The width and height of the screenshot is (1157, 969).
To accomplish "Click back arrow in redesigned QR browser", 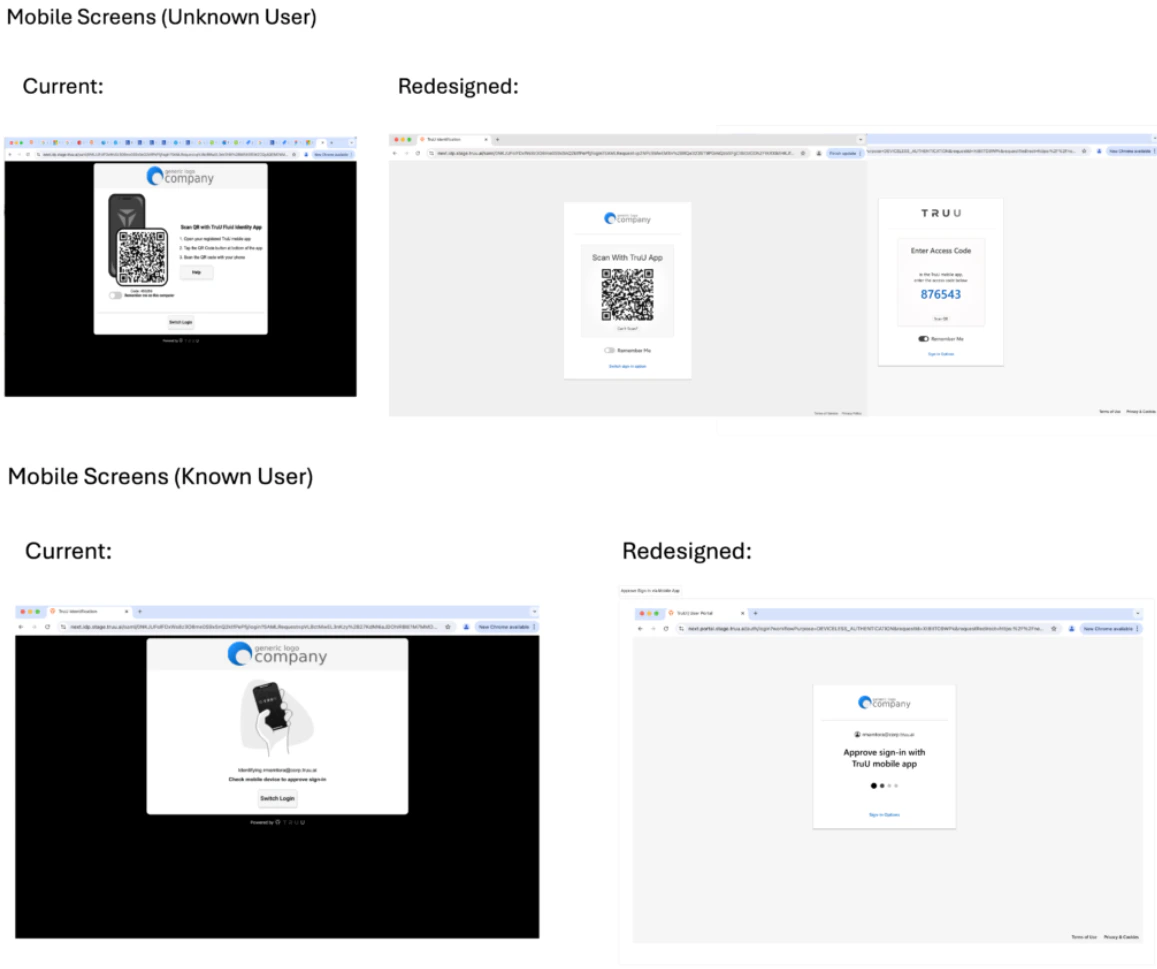I will [x=395, y=153].
